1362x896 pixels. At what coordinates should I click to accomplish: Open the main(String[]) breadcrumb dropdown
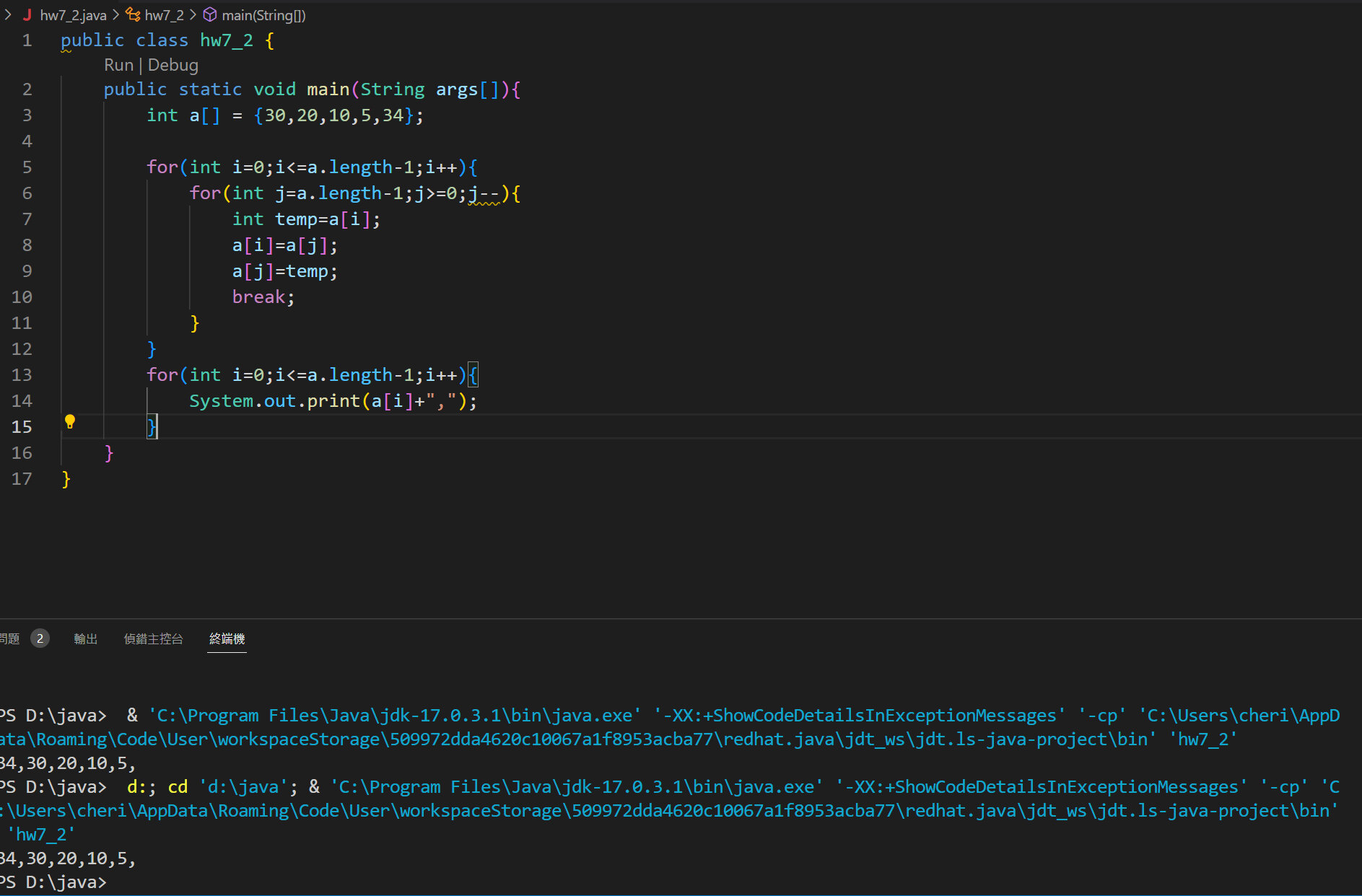(x=263, y=15)
